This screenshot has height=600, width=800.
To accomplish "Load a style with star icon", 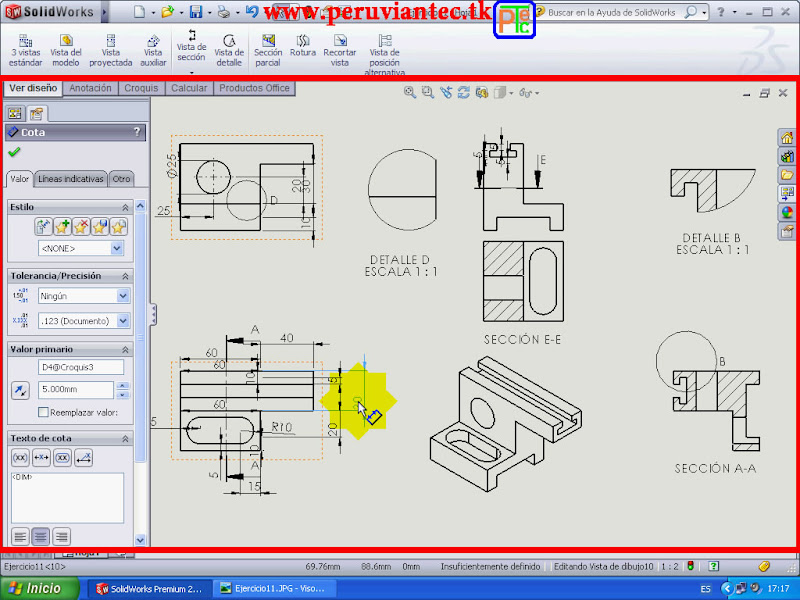I will (118, 227).
